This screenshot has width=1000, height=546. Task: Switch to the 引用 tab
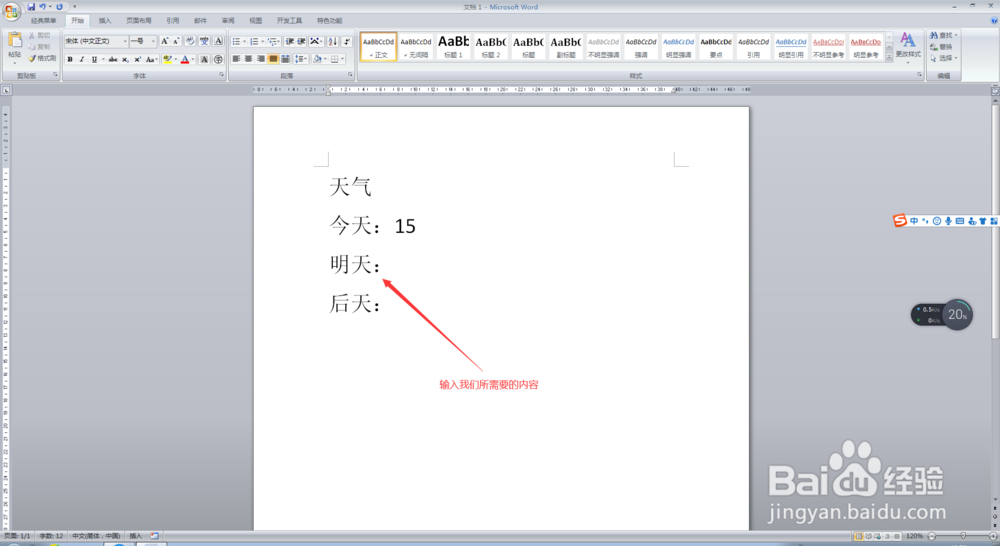coord(172,20)
